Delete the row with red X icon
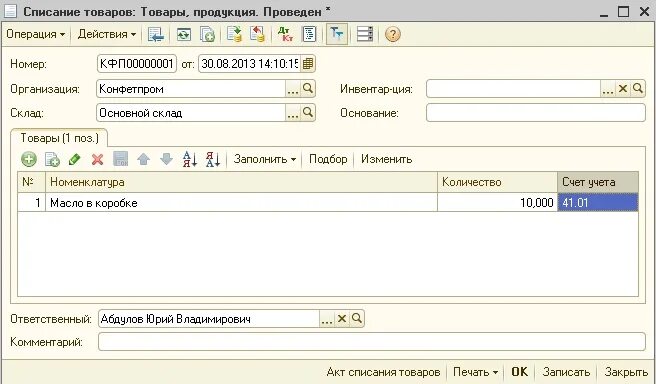The width and height of the screenshot is (656, 384). click(x=97, y=159)
